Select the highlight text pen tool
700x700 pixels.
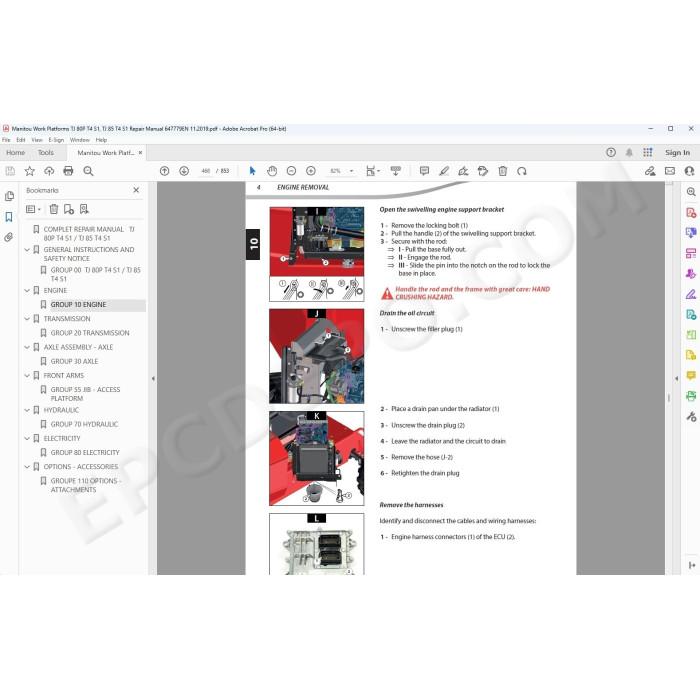coord(444,171)
